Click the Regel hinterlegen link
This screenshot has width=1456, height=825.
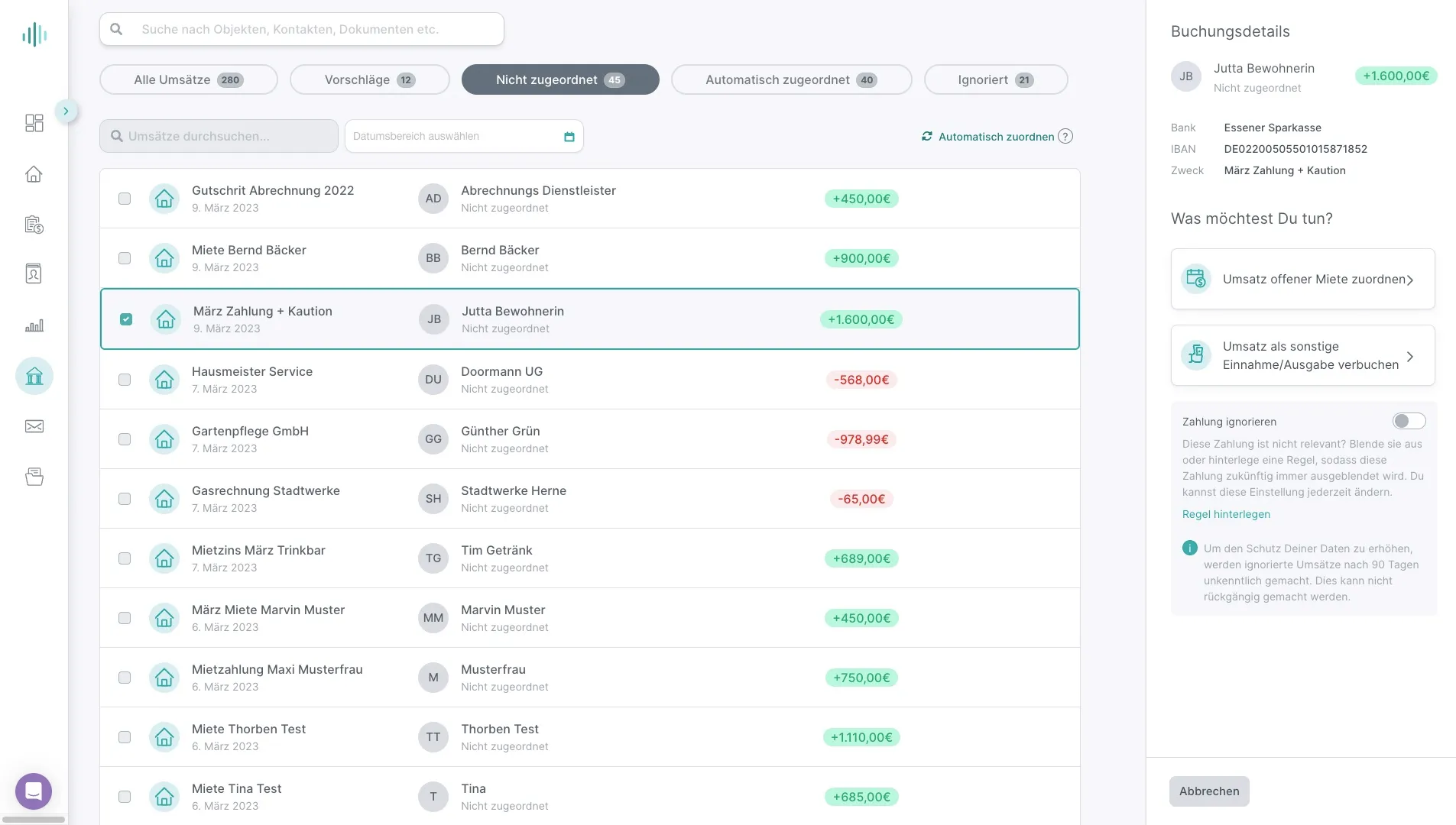1226,514
